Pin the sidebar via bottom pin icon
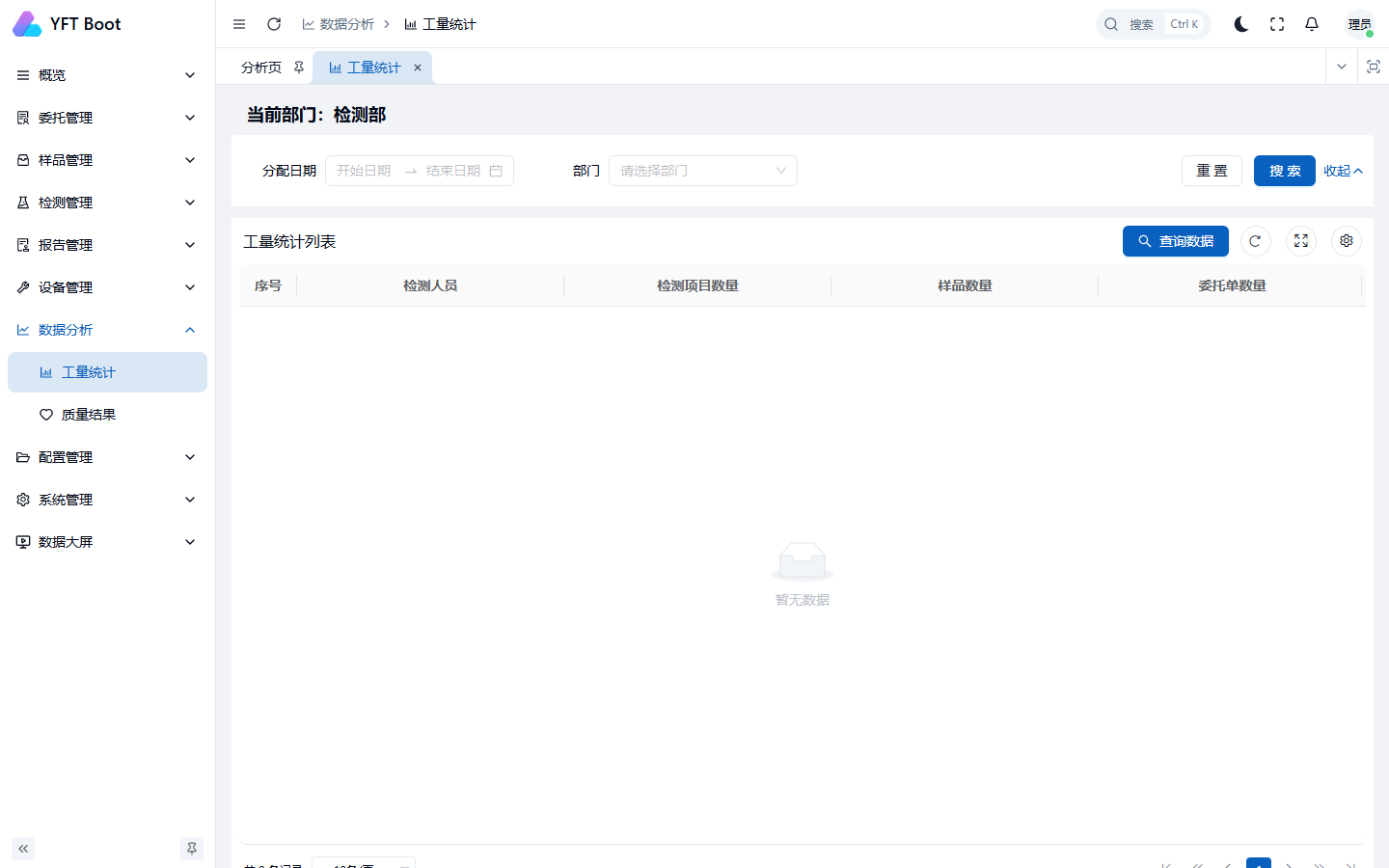The height and width of the screenshot is (868, 1389). [192, 849]
